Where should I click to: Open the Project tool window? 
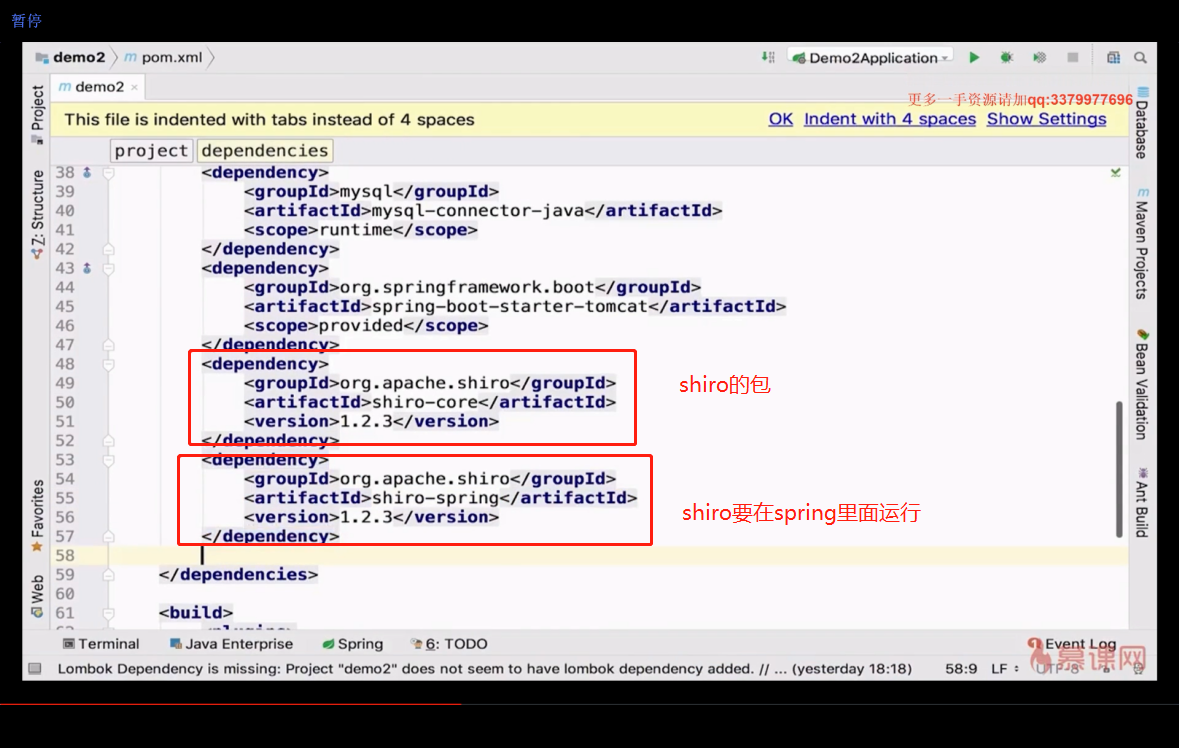pos(37,114)
